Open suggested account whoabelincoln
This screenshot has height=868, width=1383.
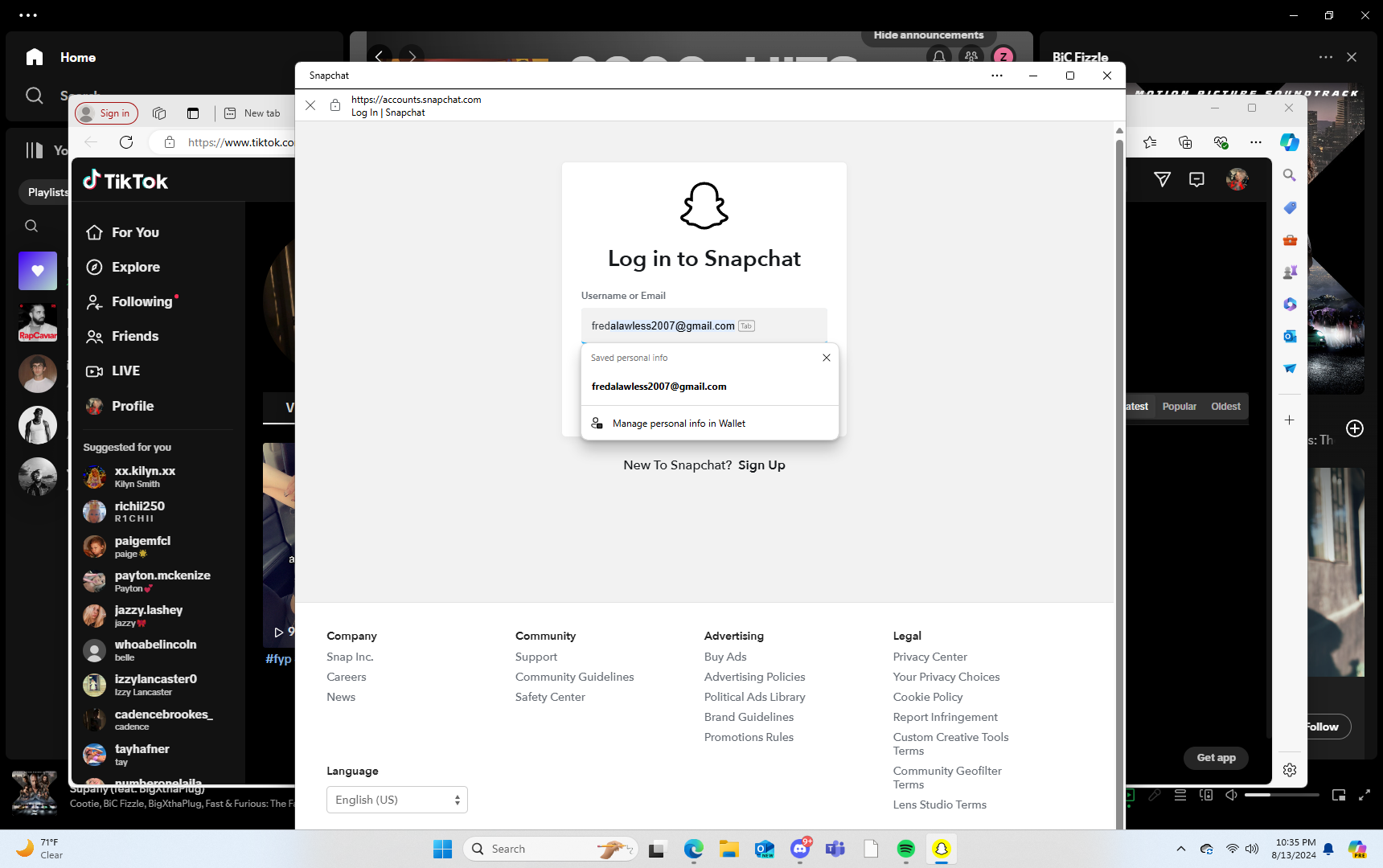point(140,650)
